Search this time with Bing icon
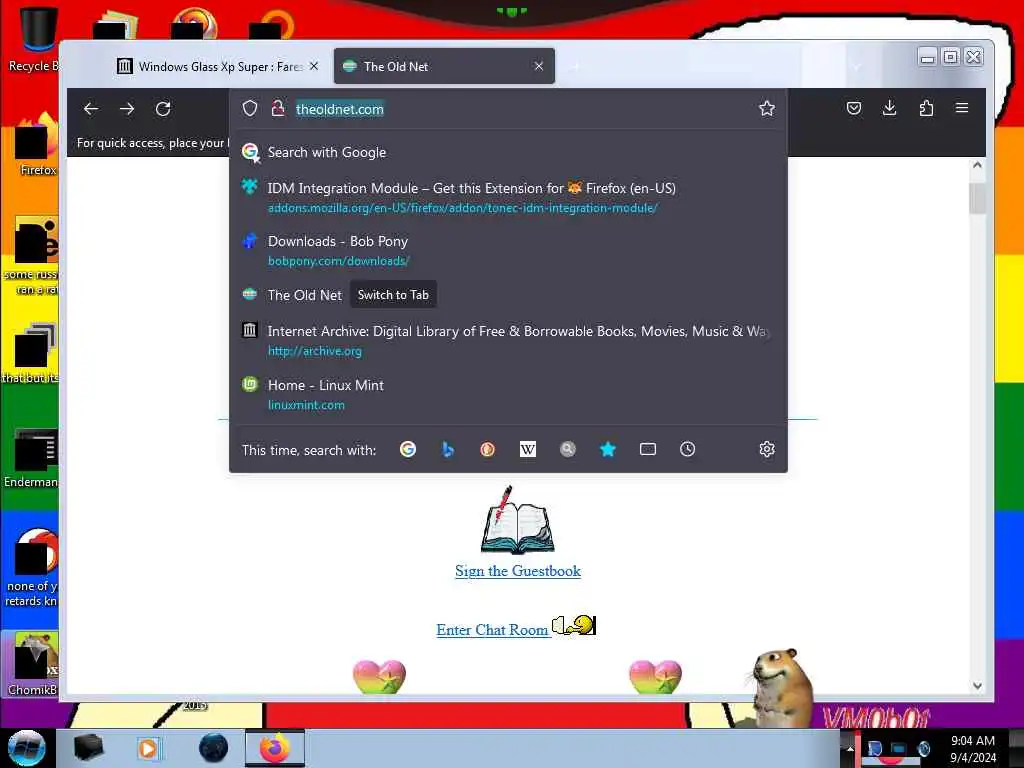The height and width of the screenshot is (768, 1024). coord(448,449)
